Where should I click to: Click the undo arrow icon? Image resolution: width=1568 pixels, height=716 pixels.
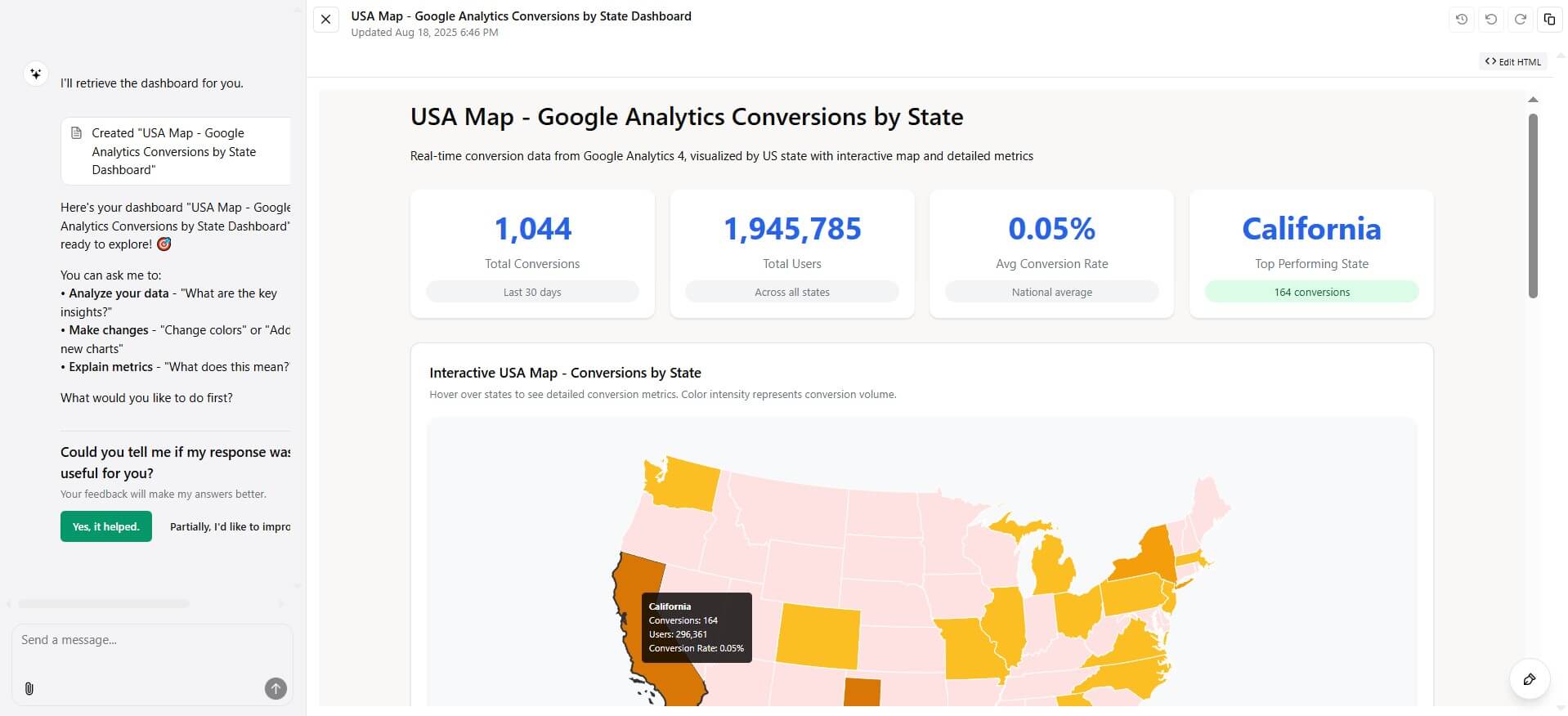click(1491, 20)
